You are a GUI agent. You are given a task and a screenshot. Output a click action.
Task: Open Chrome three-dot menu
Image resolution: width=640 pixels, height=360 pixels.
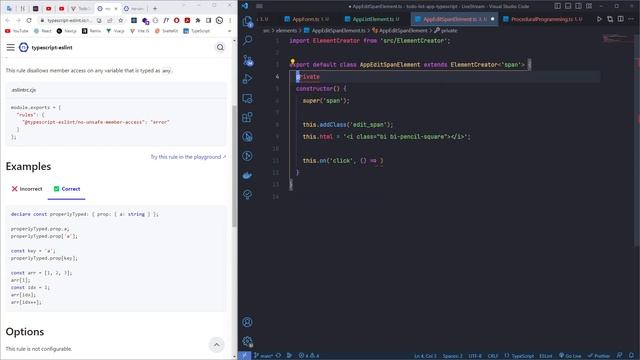230,20
